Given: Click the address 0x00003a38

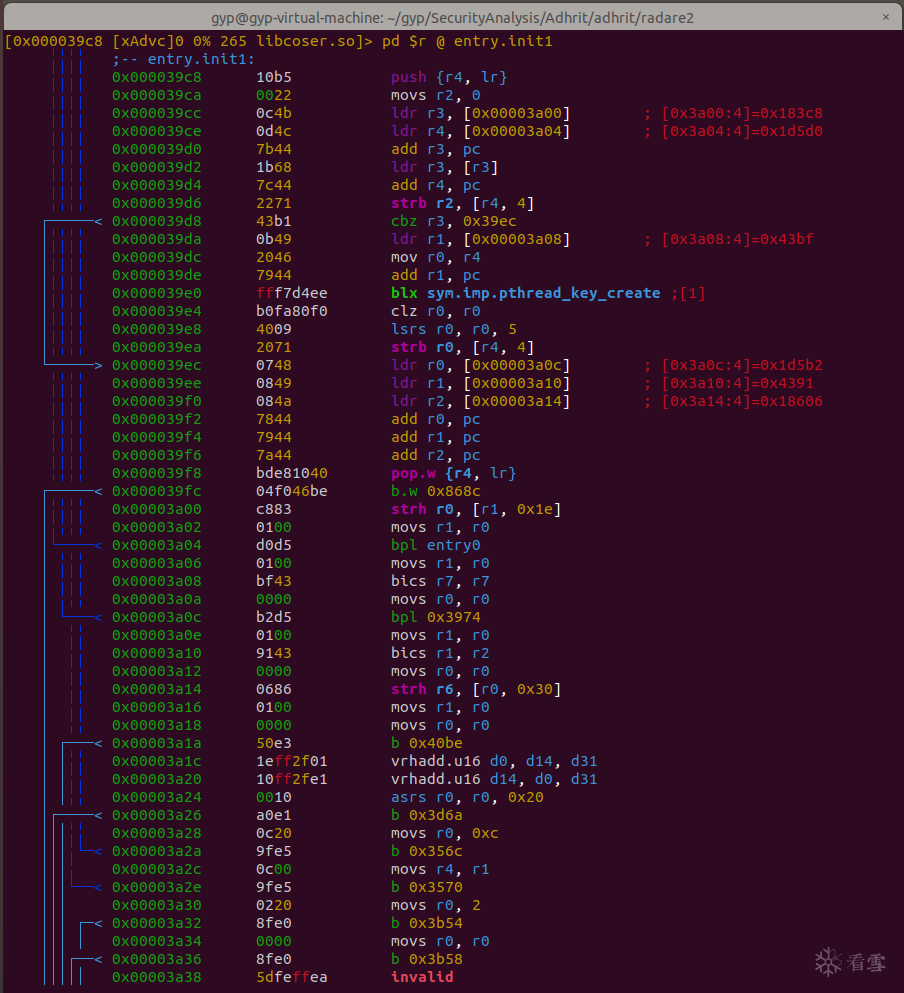Looking at the screenshot, I should (156, 977).
